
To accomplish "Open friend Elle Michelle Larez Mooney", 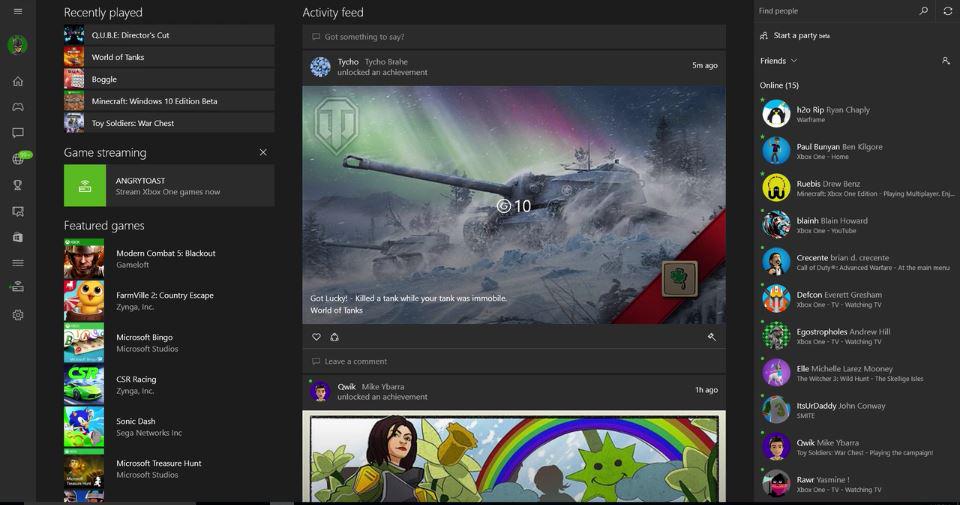I will point(857,373).
